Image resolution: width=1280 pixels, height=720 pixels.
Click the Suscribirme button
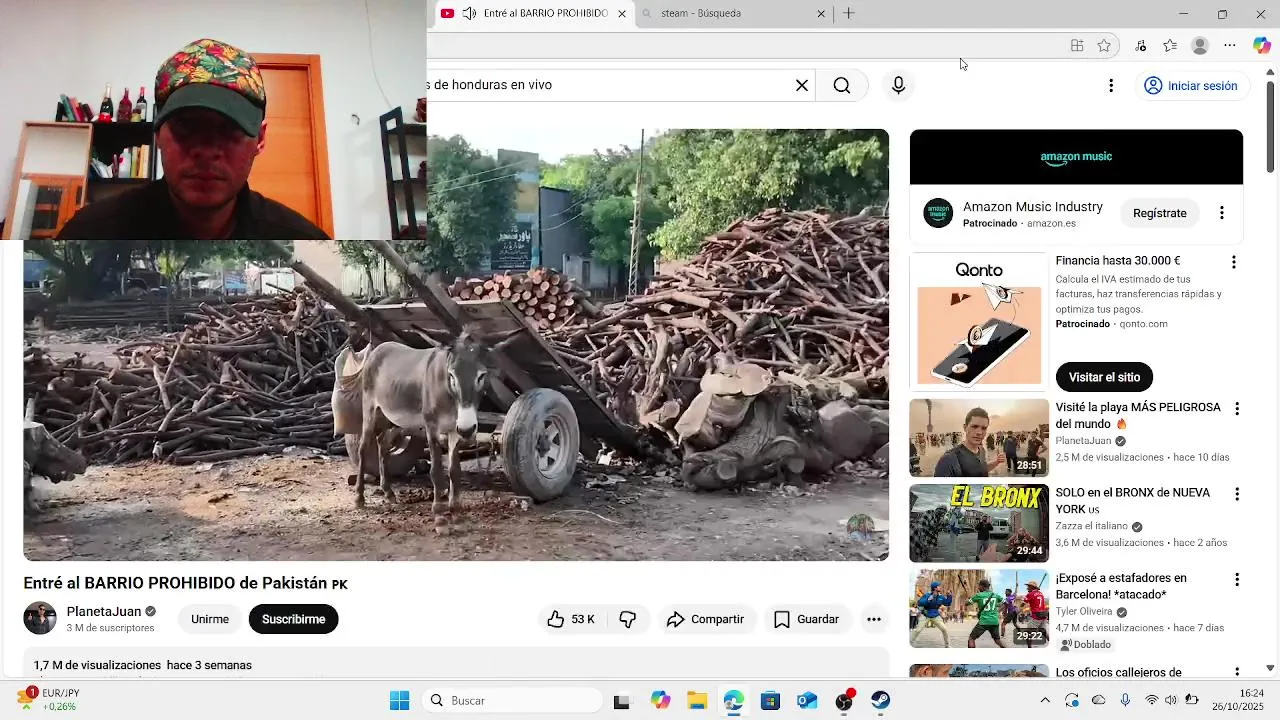293,619
